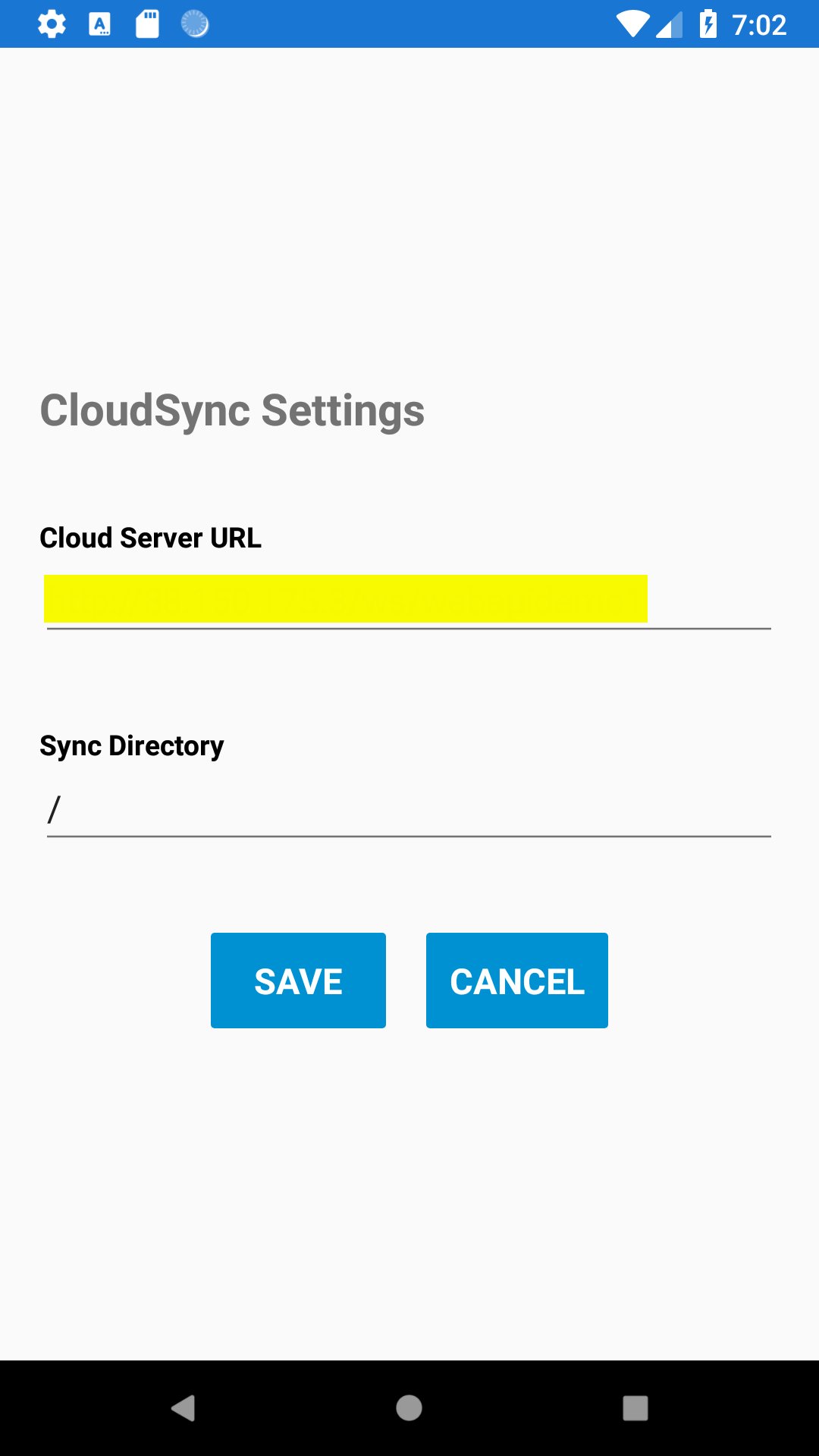Cancel the CloudSync settings changes
819x1456 pixels.
point(517,981)
